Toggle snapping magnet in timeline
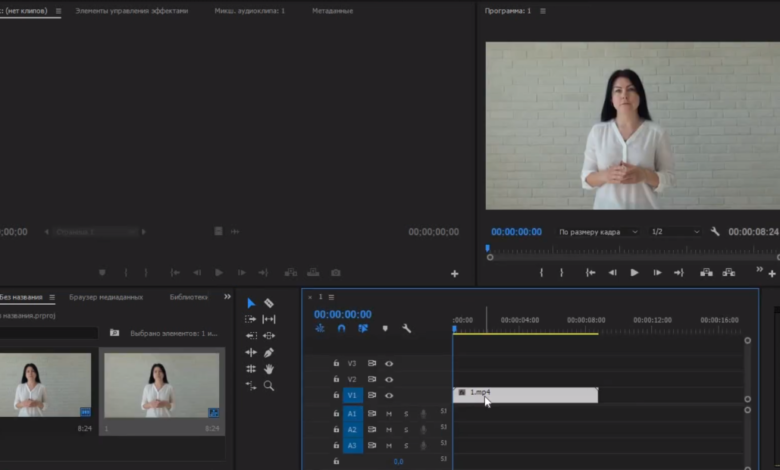This screenshot has width=780, height=470. point(341,328)
